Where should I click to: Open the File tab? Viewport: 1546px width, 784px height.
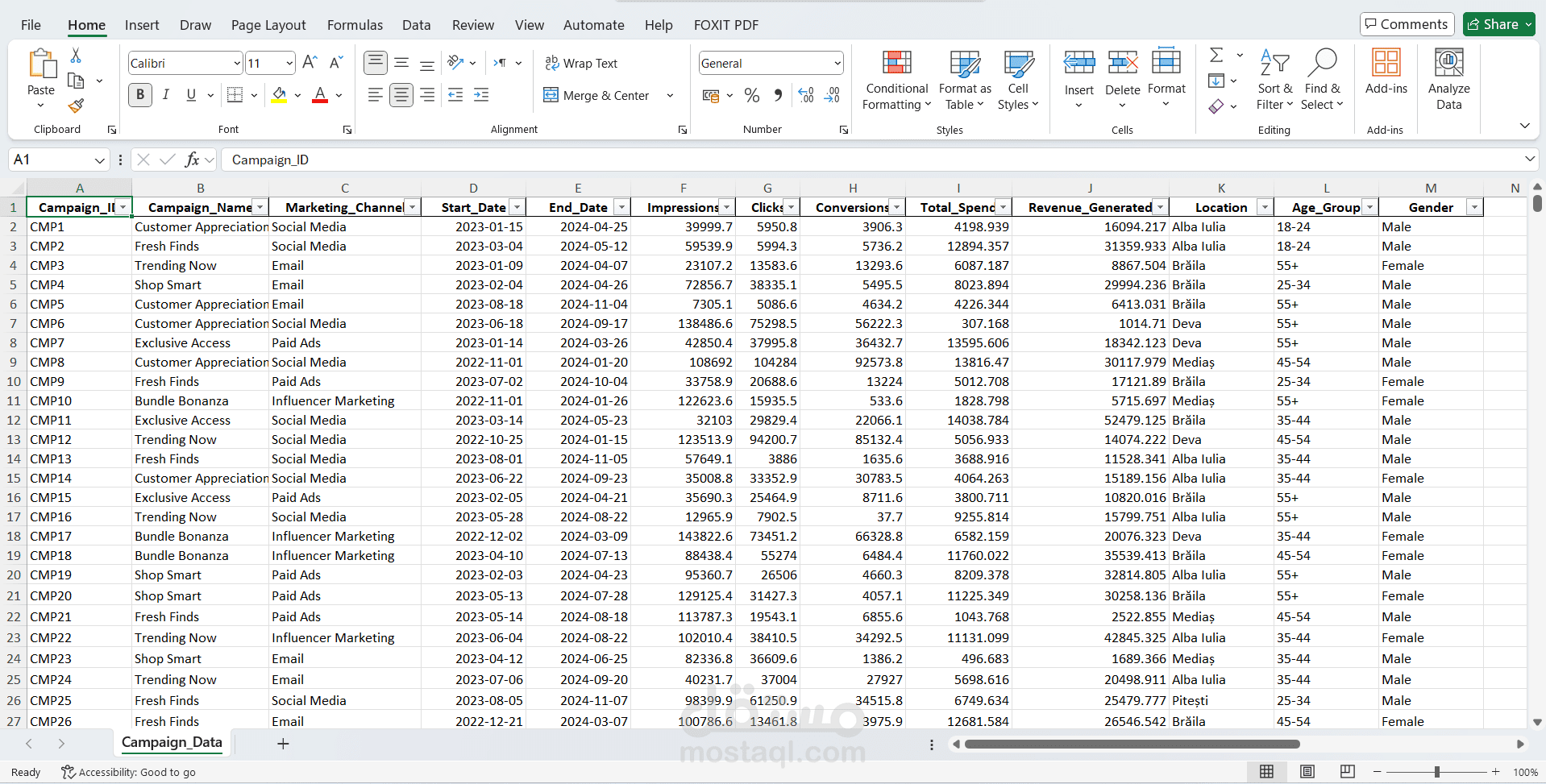pos(31,25)
